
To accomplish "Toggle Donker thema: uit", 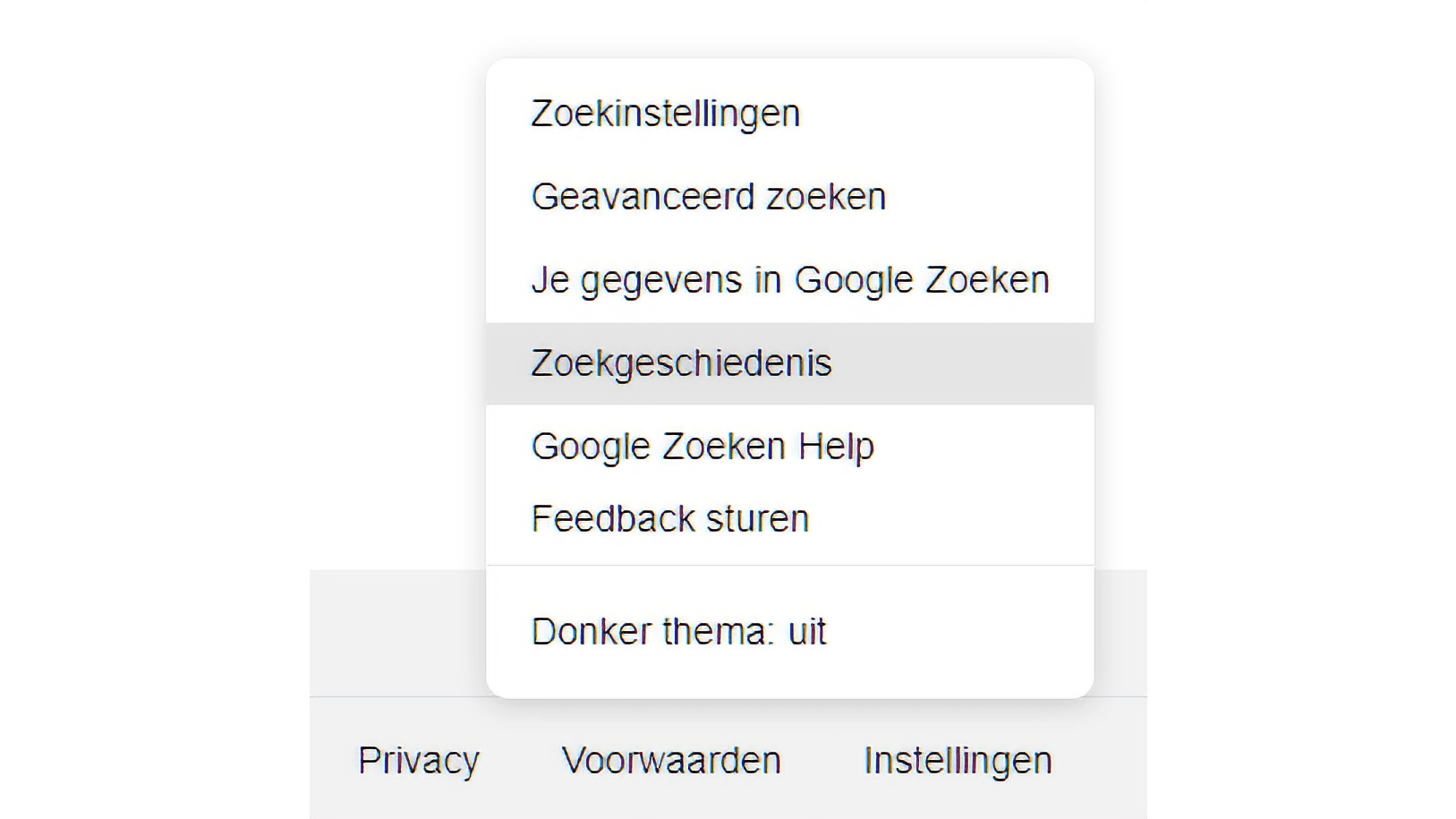I will (x=678, y=632).
